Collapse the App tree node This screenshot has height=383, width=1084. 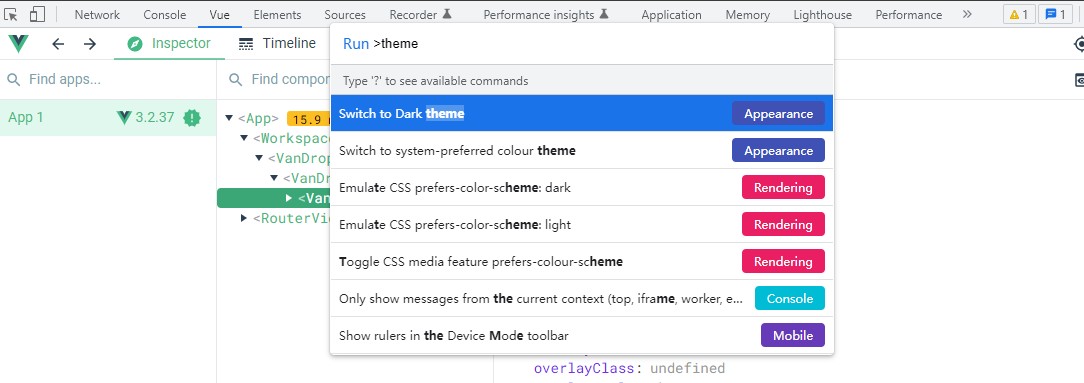pos(229,118)
